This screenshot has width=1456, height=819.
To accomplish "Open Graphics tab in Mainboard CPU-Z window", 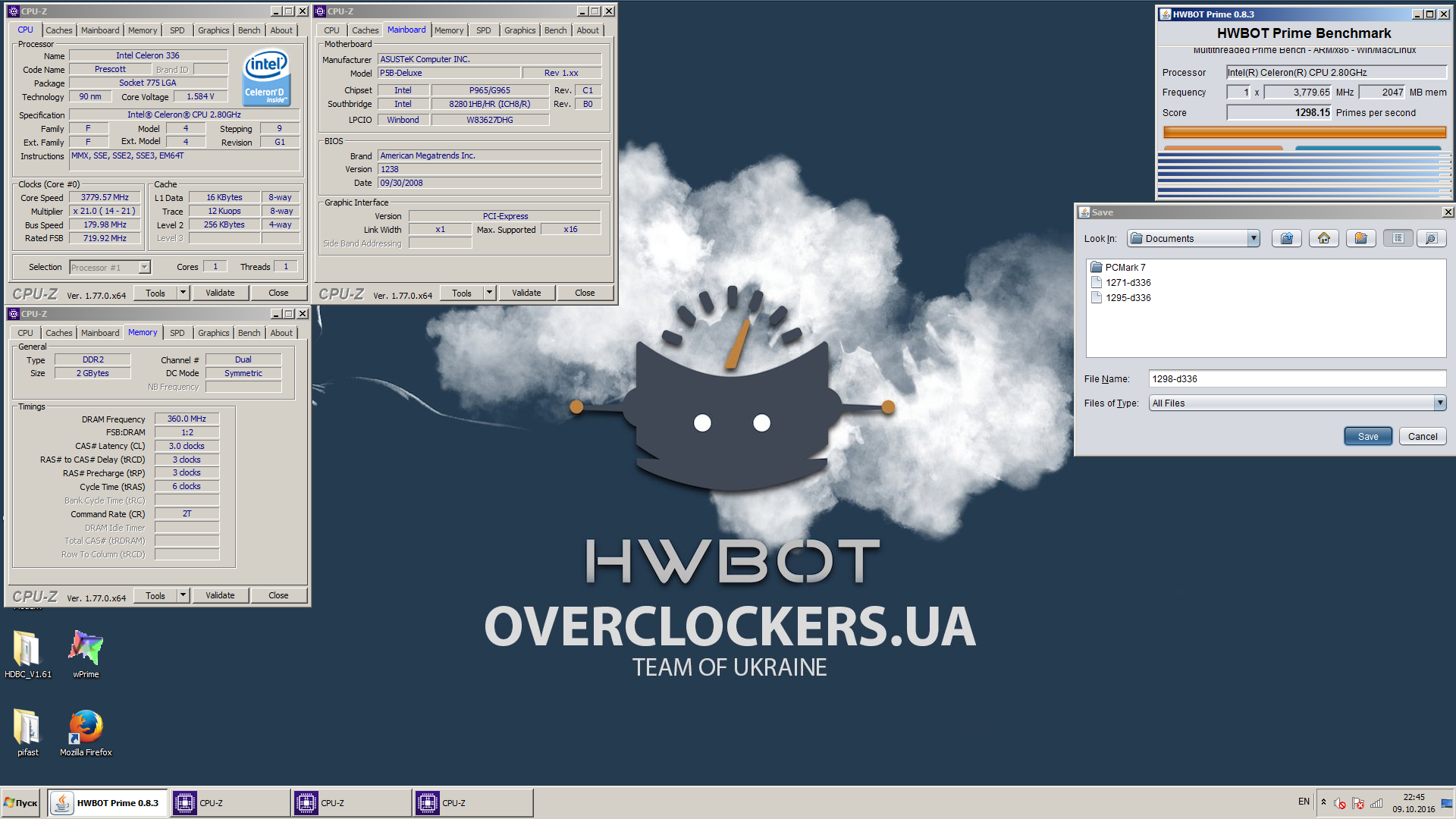I will [x=519, y=30].
